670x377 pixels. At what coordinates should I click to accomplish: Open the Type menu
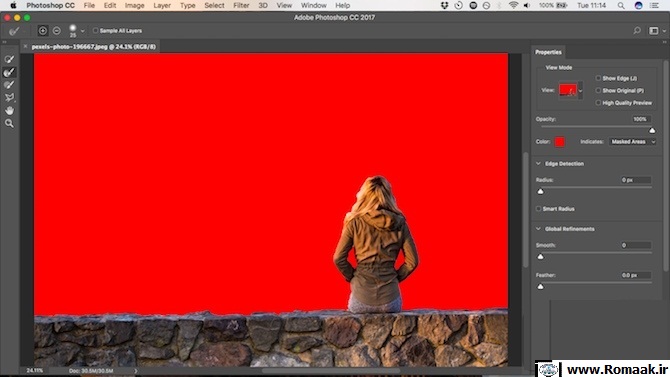point(188,6)
